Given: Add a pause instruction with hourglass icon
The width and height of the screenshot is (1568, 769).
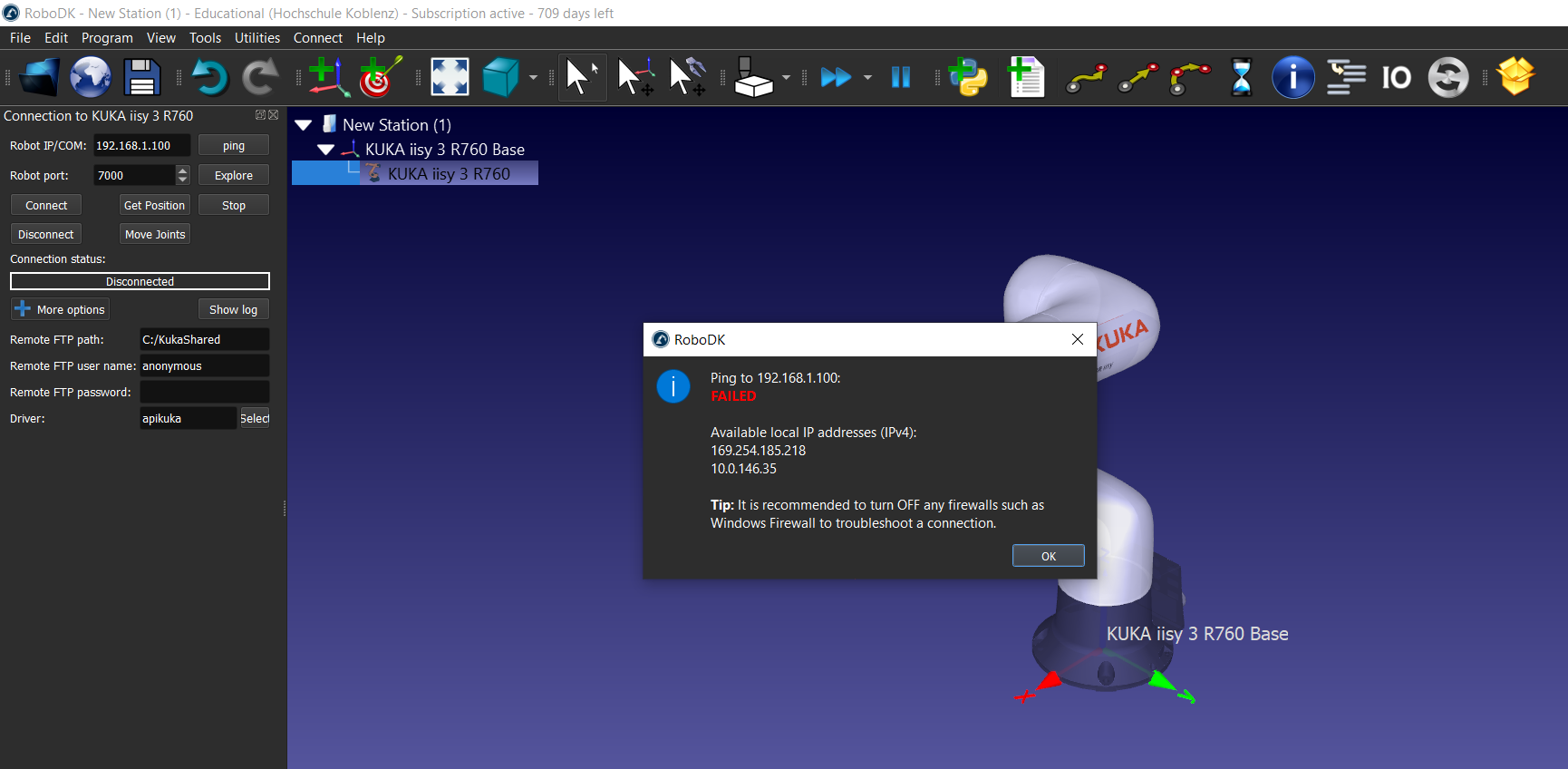Looking at the screenshot, I should click(x=1241, y=77).
